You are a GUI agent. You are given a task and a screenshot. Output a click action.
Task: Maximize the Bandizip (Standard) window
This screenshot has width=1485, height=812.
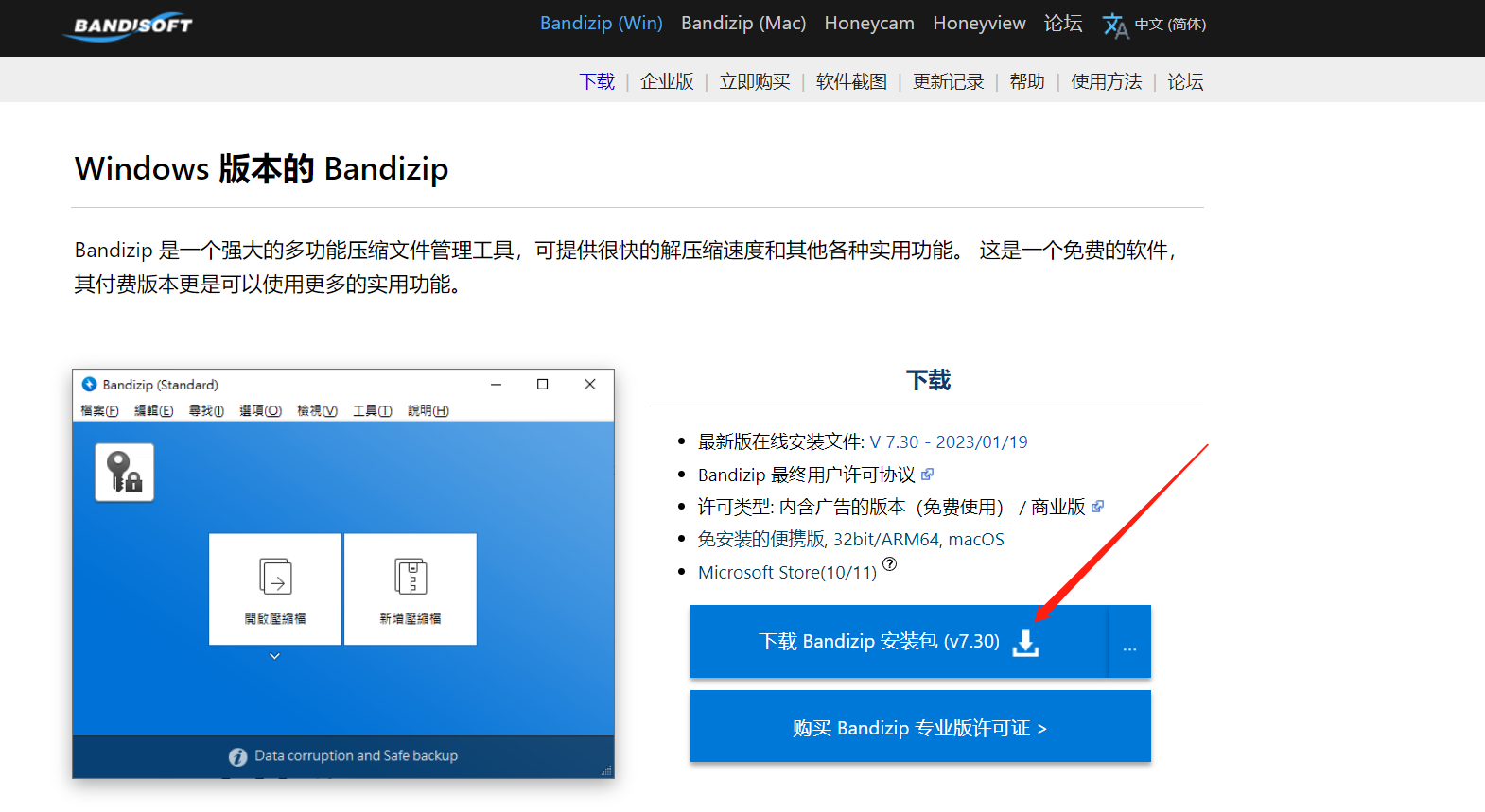tap(543, 384)
